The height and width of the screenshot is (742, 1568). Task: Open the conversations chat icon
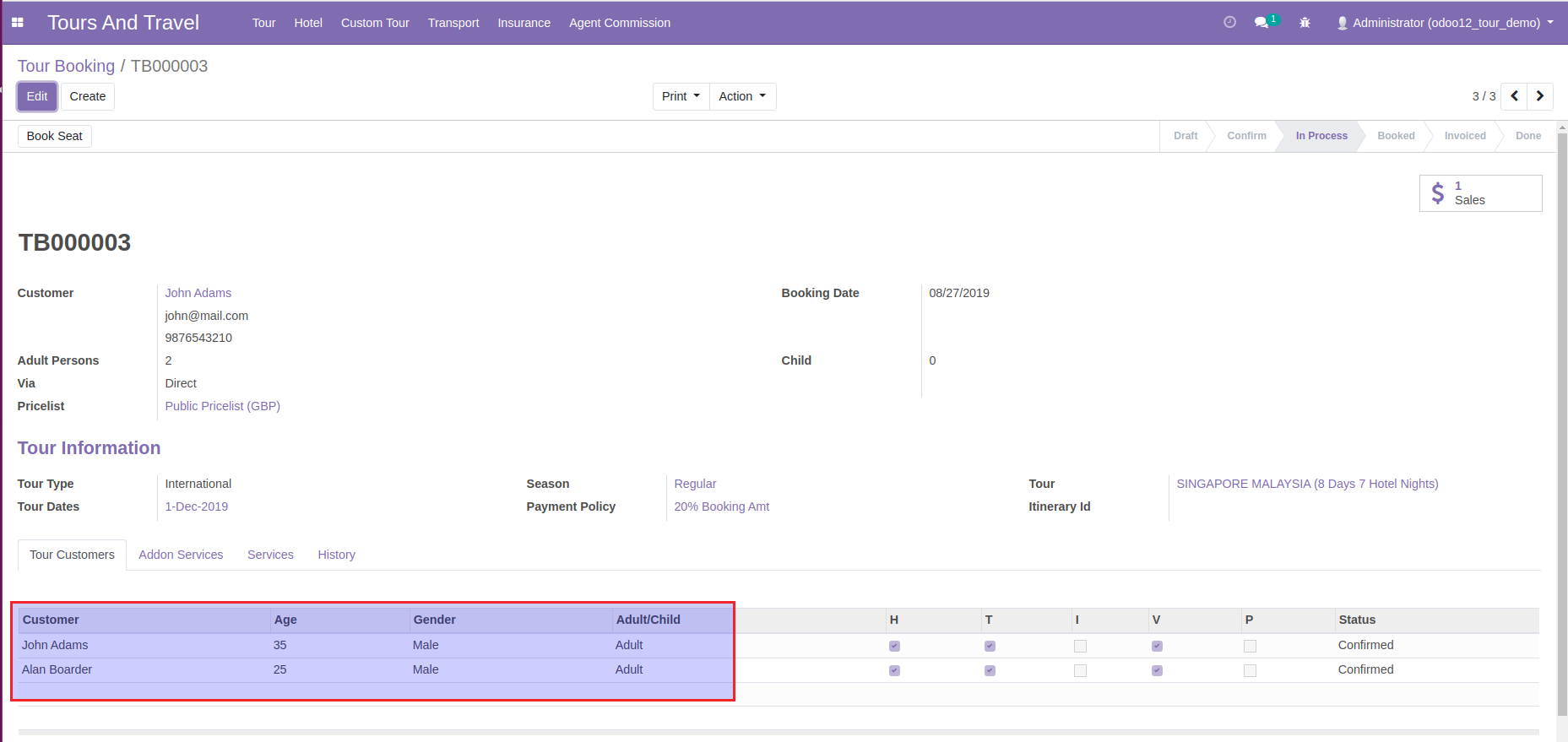[1262, 23]
